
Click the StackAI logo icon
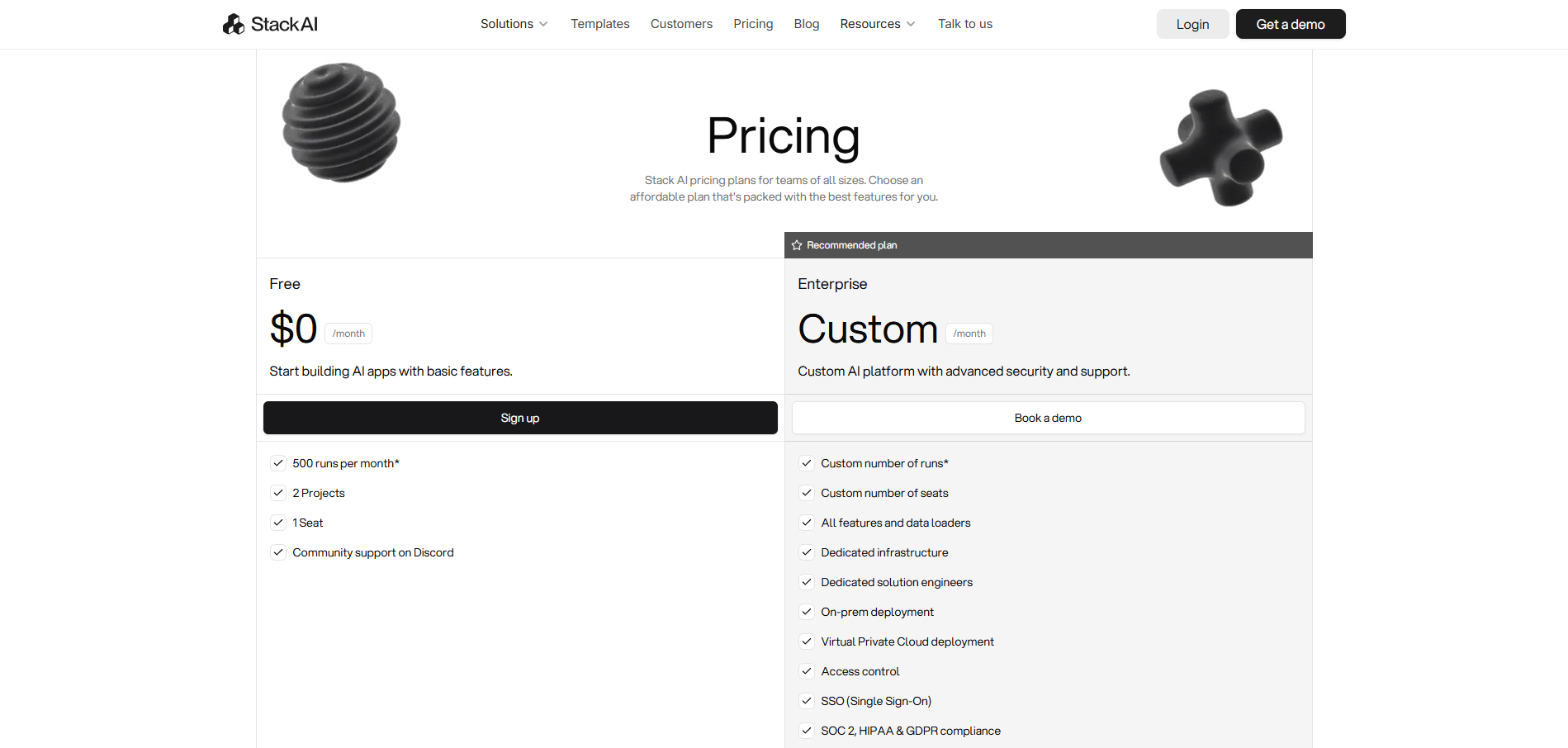233,23
